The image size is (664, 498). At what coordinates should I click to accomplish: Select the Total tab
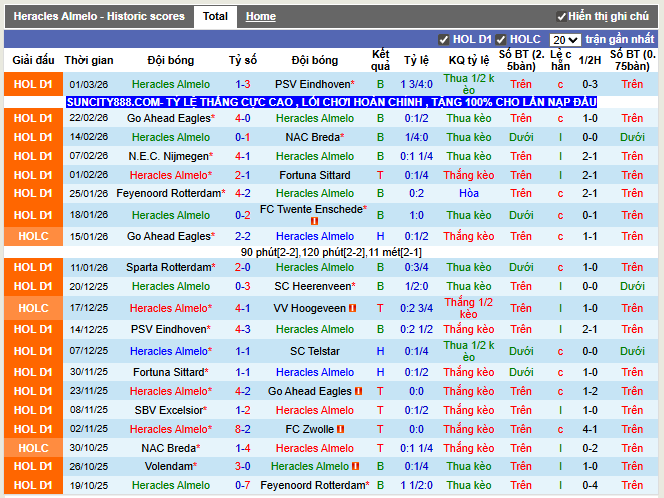click(215, 16)
